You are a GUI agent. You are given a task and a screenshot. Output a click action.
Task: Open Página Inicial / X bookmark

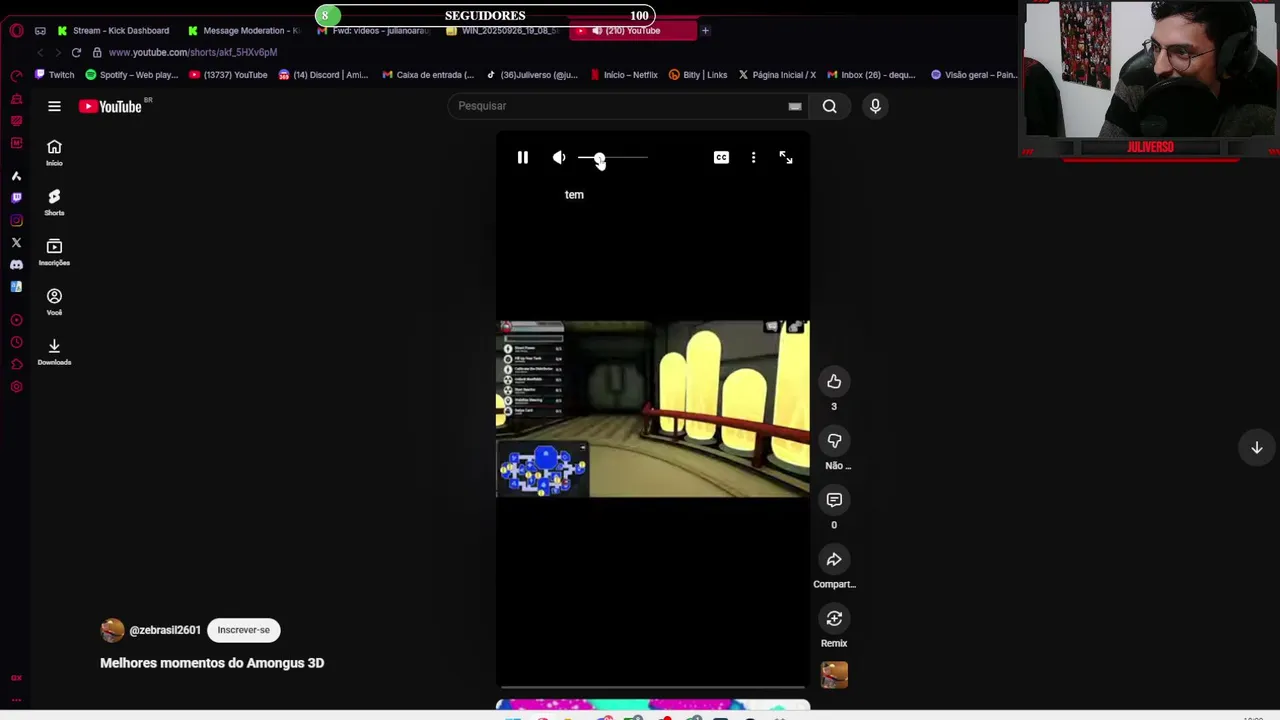click(x=777, y=74)
